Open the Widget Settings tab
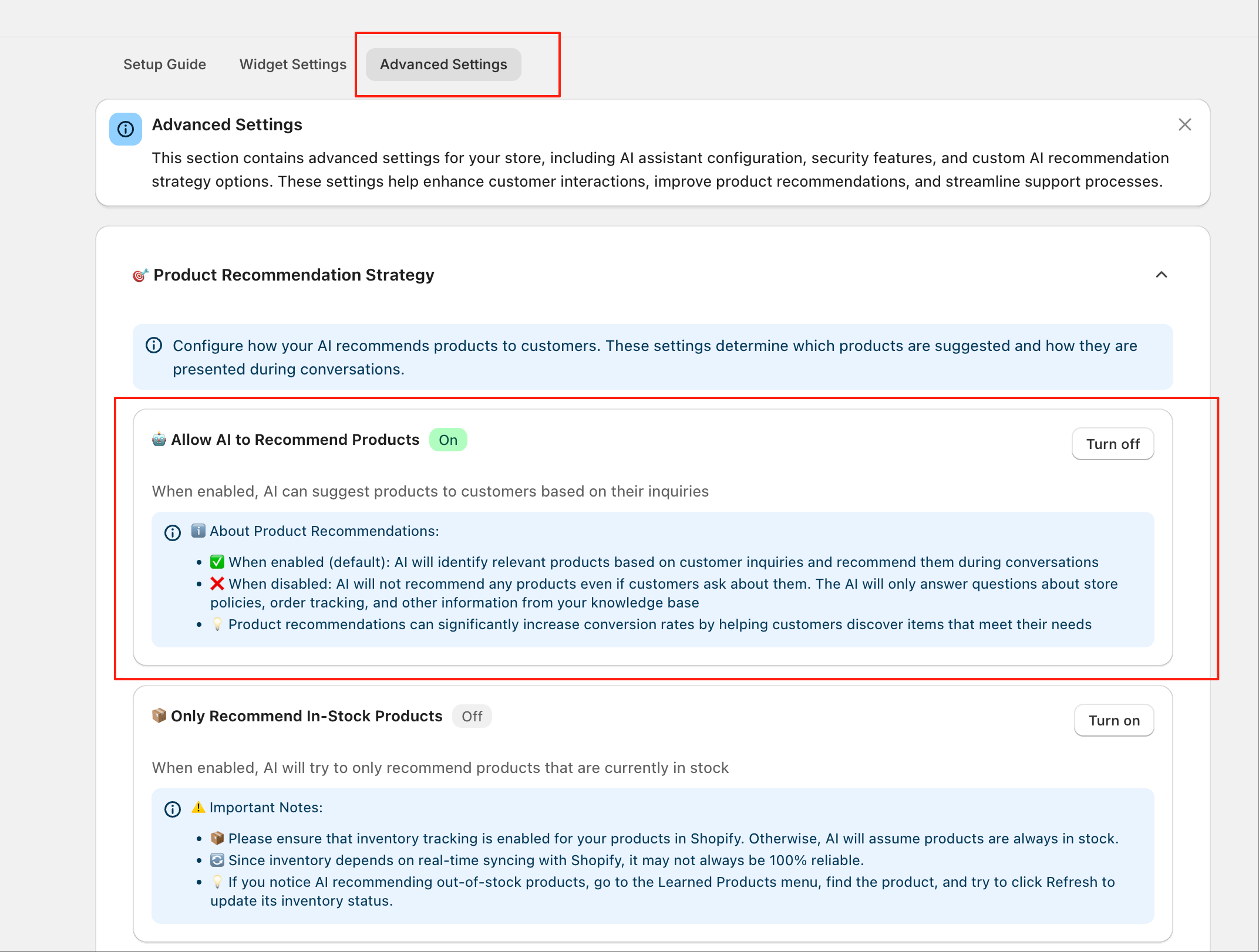This screenshot has height=952, width=1259. click(292, 65)
